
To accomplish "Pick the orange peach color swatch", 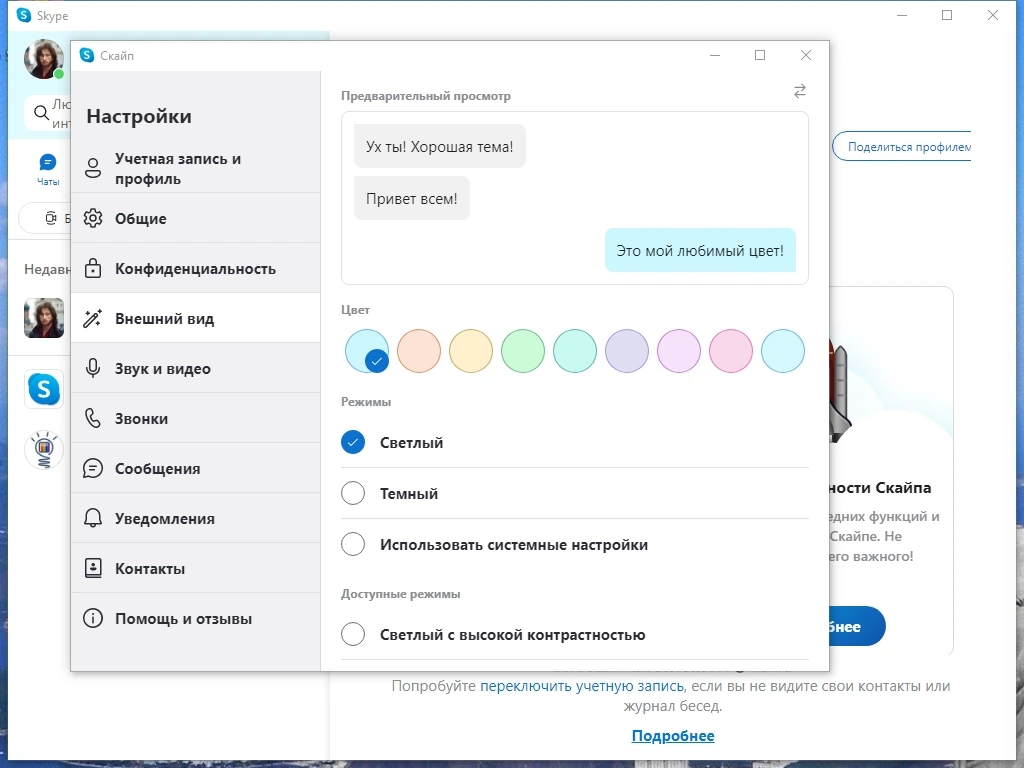I will [x=419, y=351].
